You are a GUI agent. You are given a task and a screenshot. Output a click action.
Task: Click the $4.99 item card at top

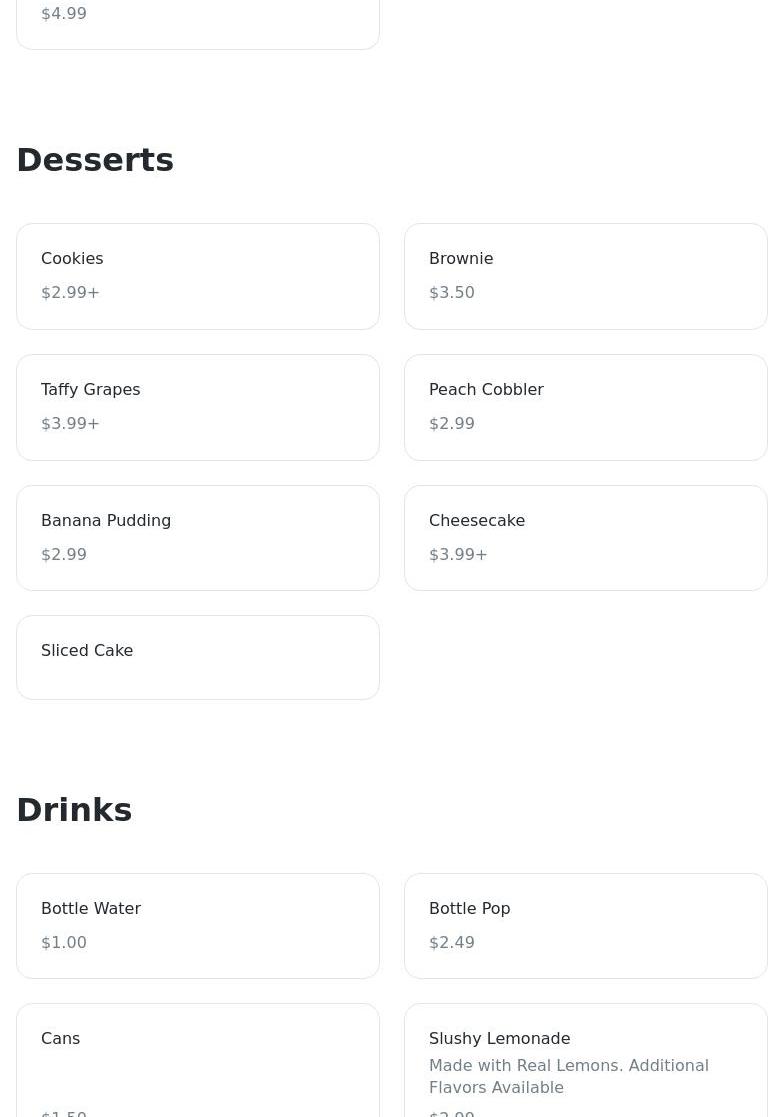[x=198, y=22]
